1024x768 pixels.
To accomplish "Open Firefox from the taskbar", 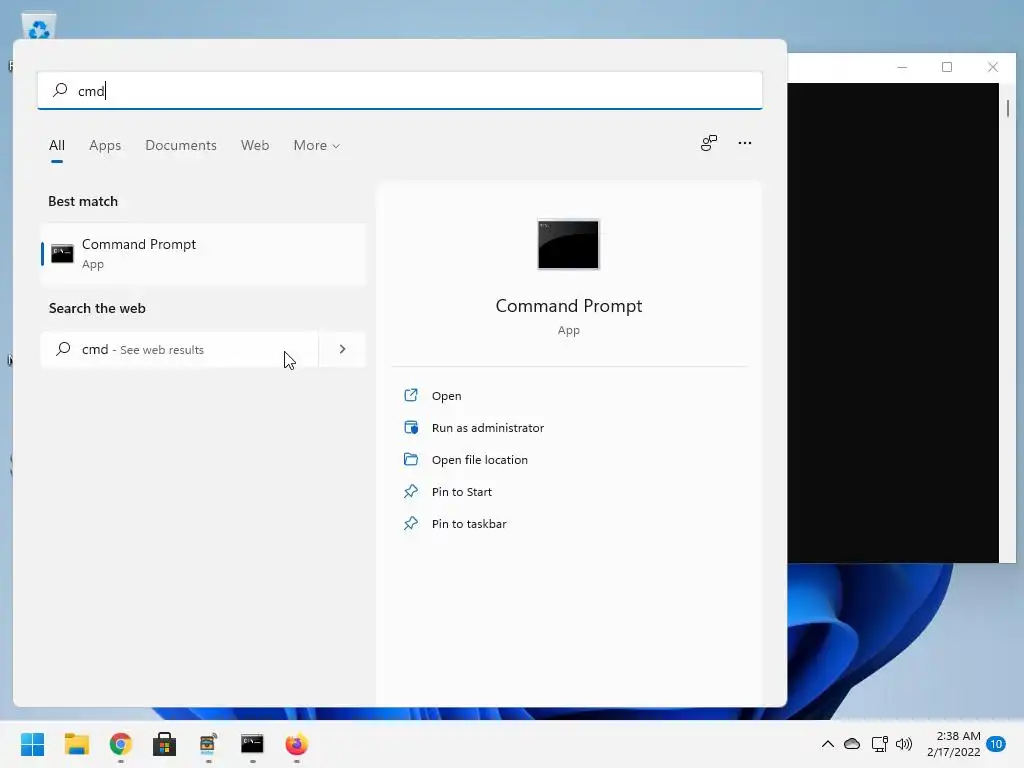I will (296, 744).
